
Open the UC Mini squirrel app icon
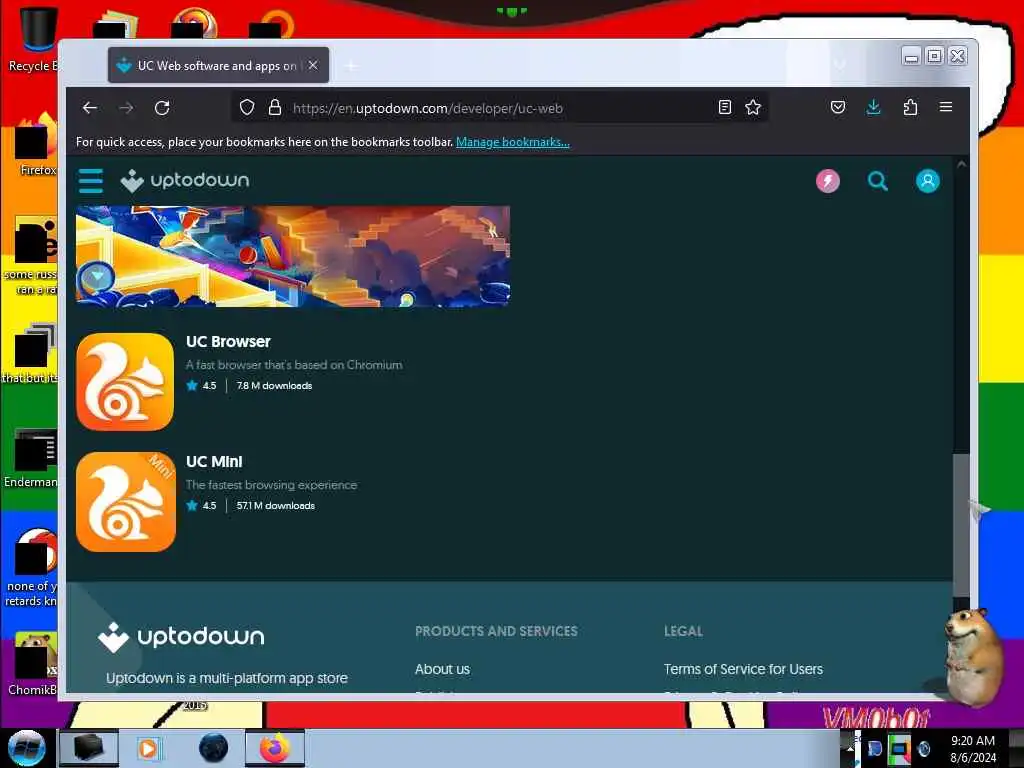125,502
